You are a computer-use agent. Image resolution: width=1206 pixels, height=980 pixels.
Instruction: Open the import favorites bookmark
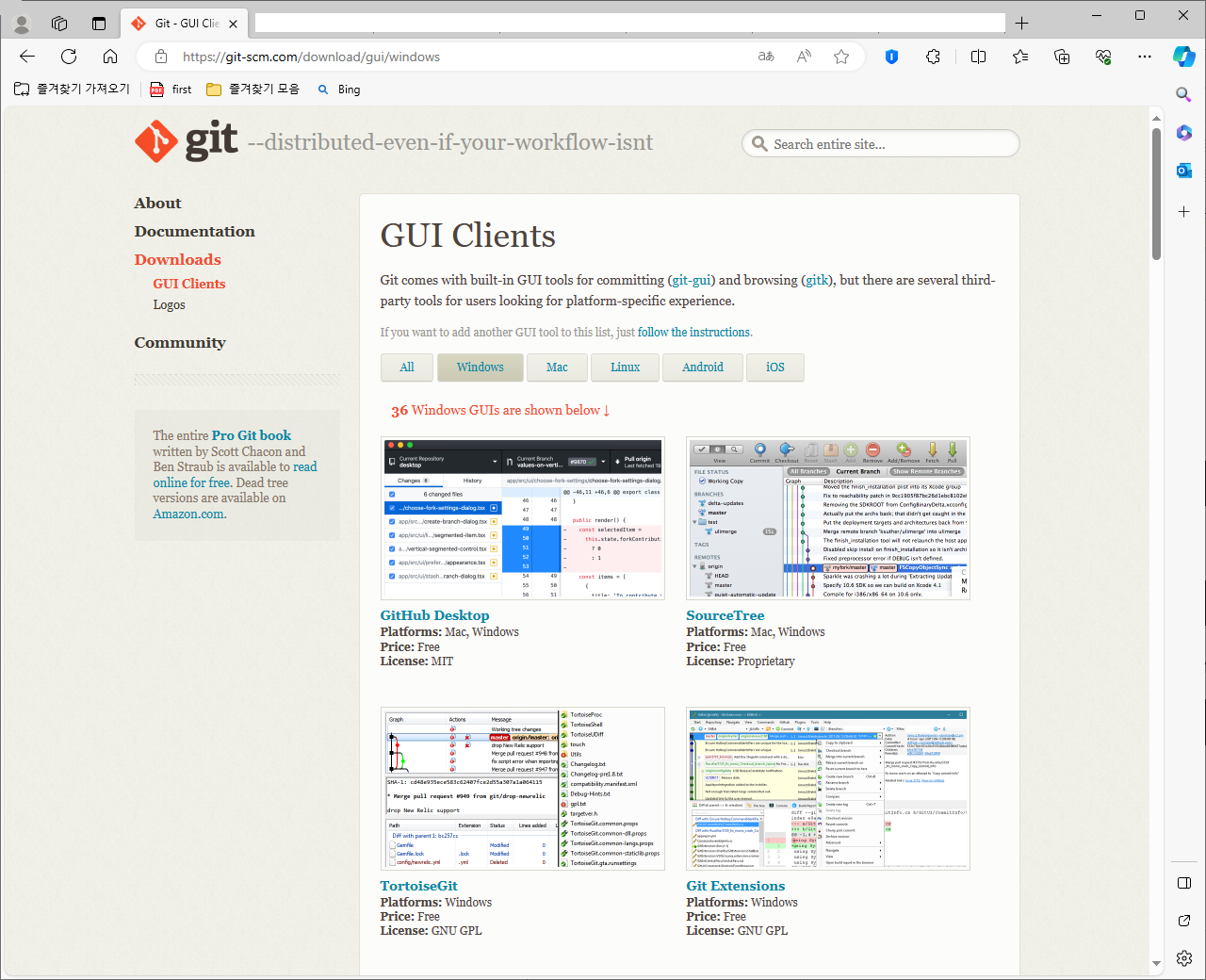coord(72,89)
